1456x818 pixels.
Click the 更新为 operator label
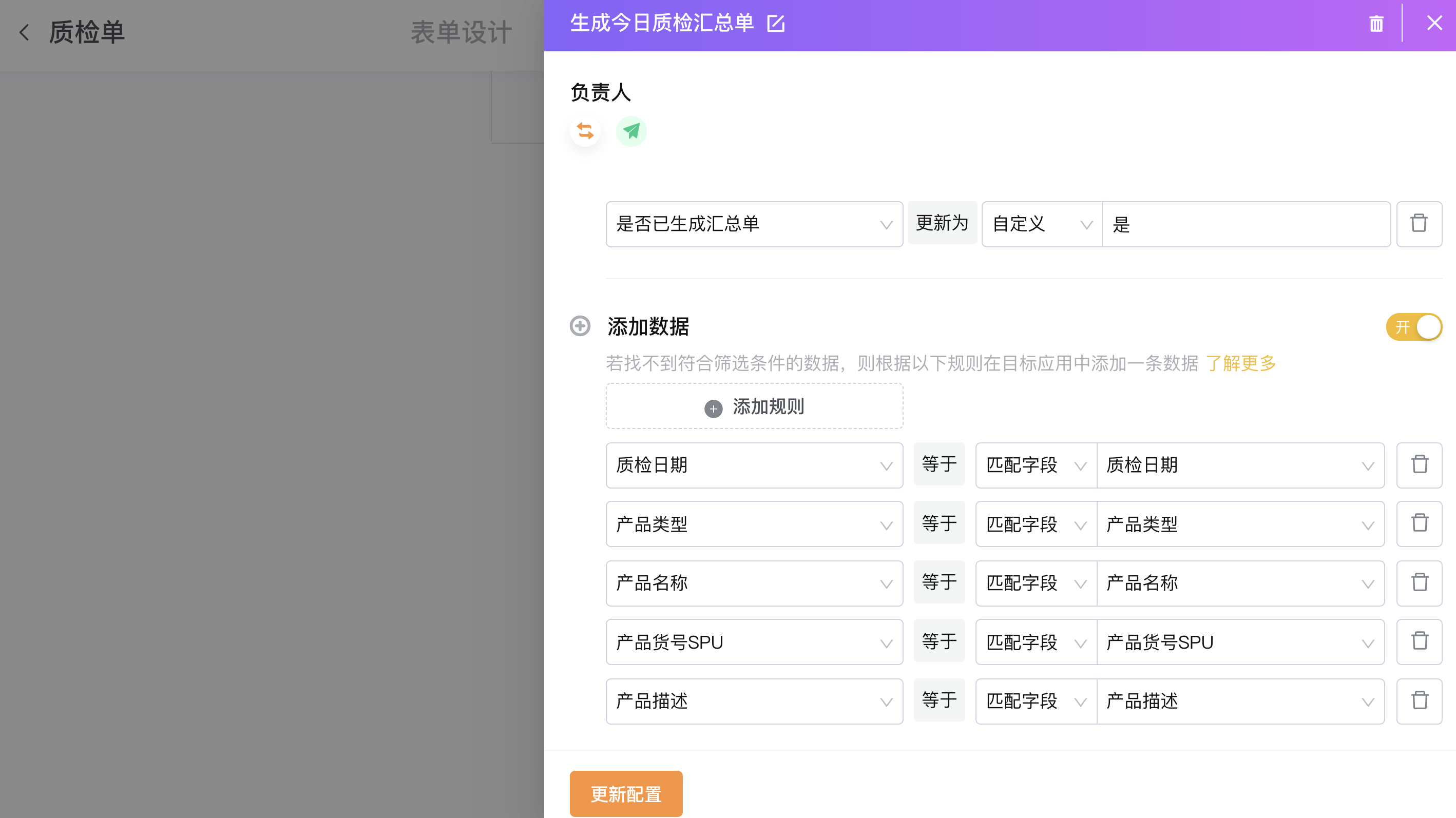pyautogui.click(x=942, y=223)
